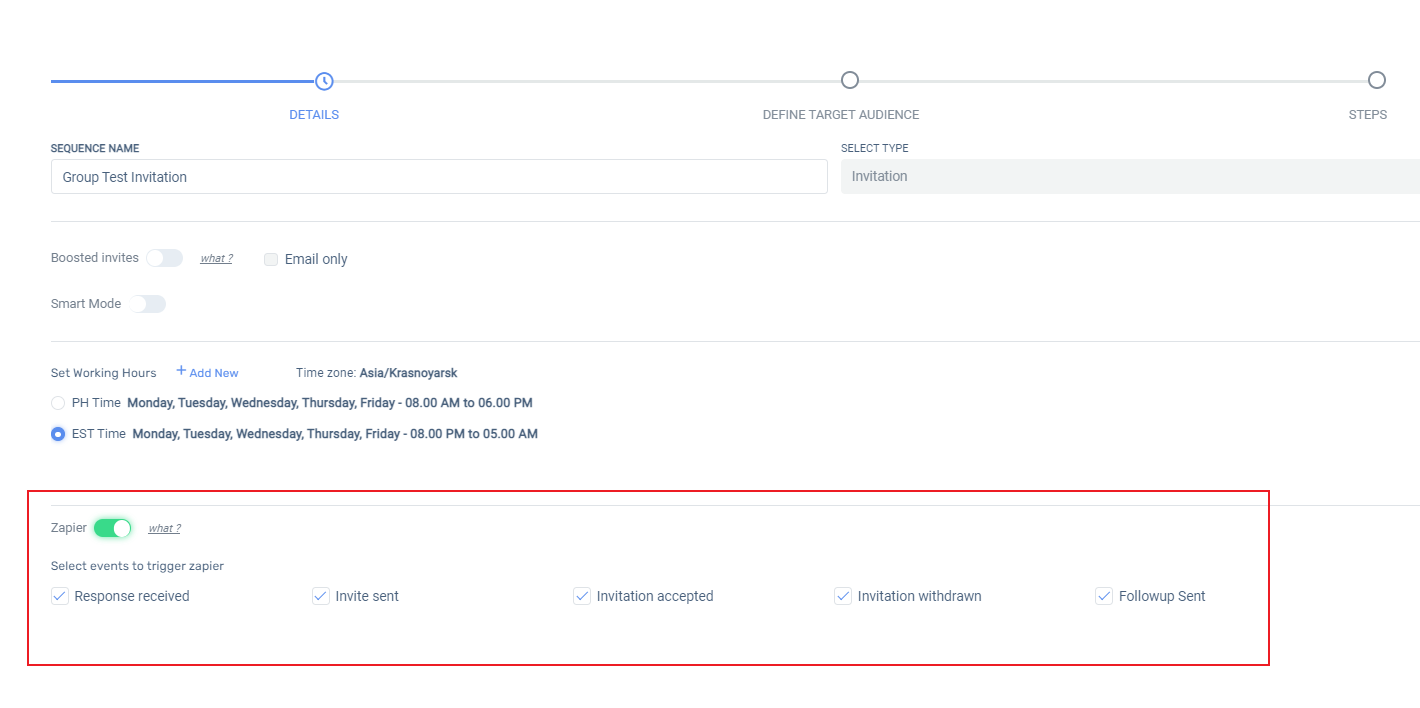Go to DEFINE TARGET AUDIENCE step label
Image resolution: width=1420 pixels, height=708 pixels.
[x=841, y=115]
